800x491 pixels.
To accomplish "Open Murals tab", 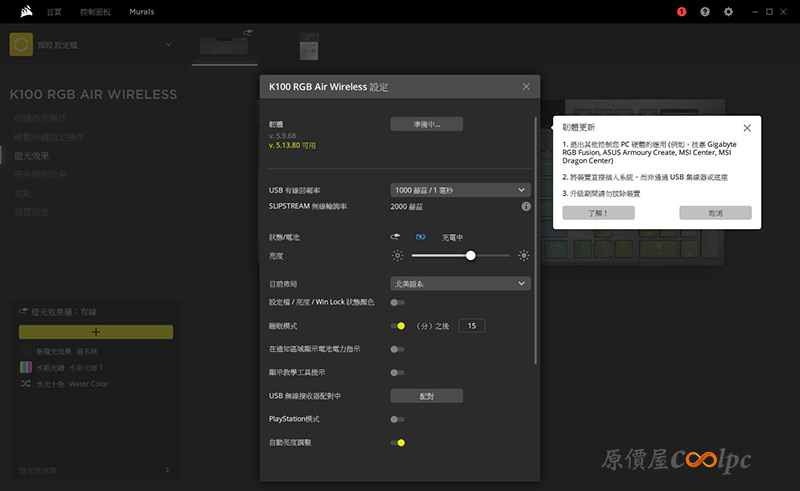I will (x=141, y=12).
